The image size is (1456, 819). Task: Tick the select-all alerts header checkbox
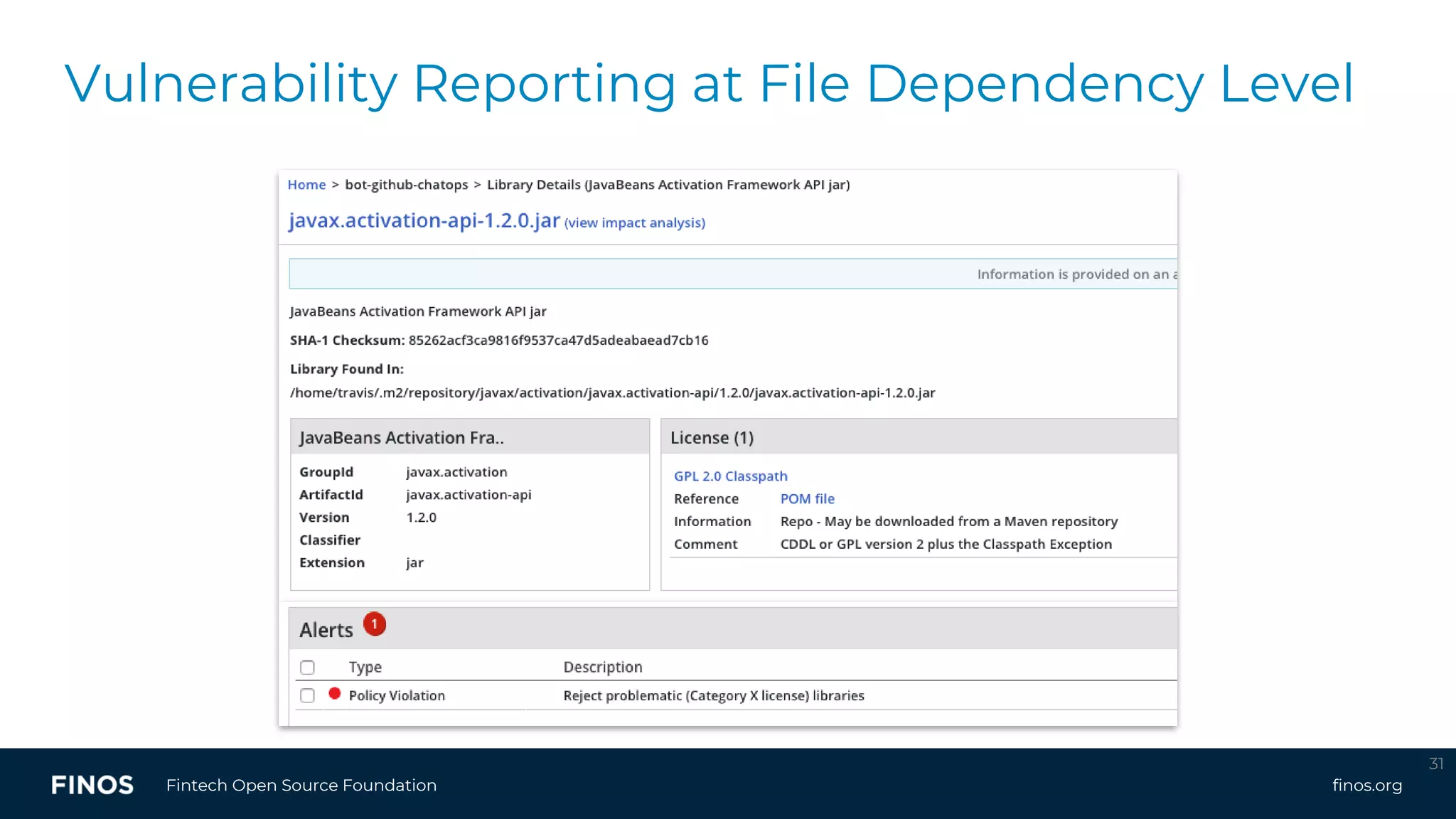click(x=307, y=668)
